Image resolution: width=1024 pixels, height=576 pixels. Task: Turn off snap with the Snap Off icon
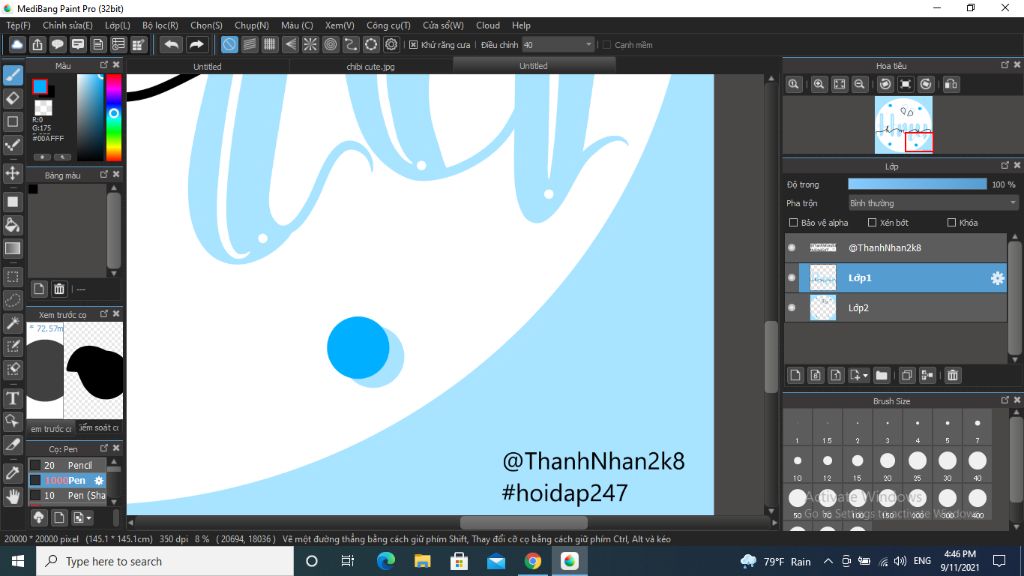point(229,44)
